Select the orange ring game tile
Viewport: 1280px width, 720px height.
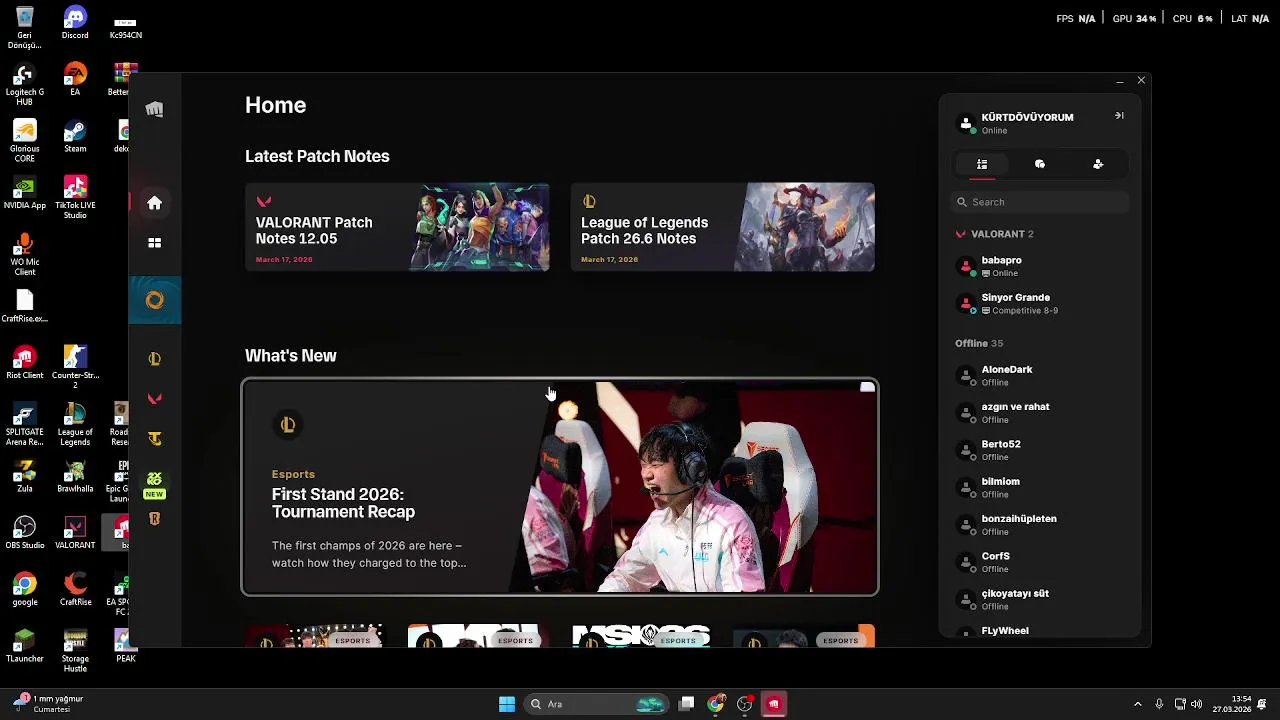(155, 300)
